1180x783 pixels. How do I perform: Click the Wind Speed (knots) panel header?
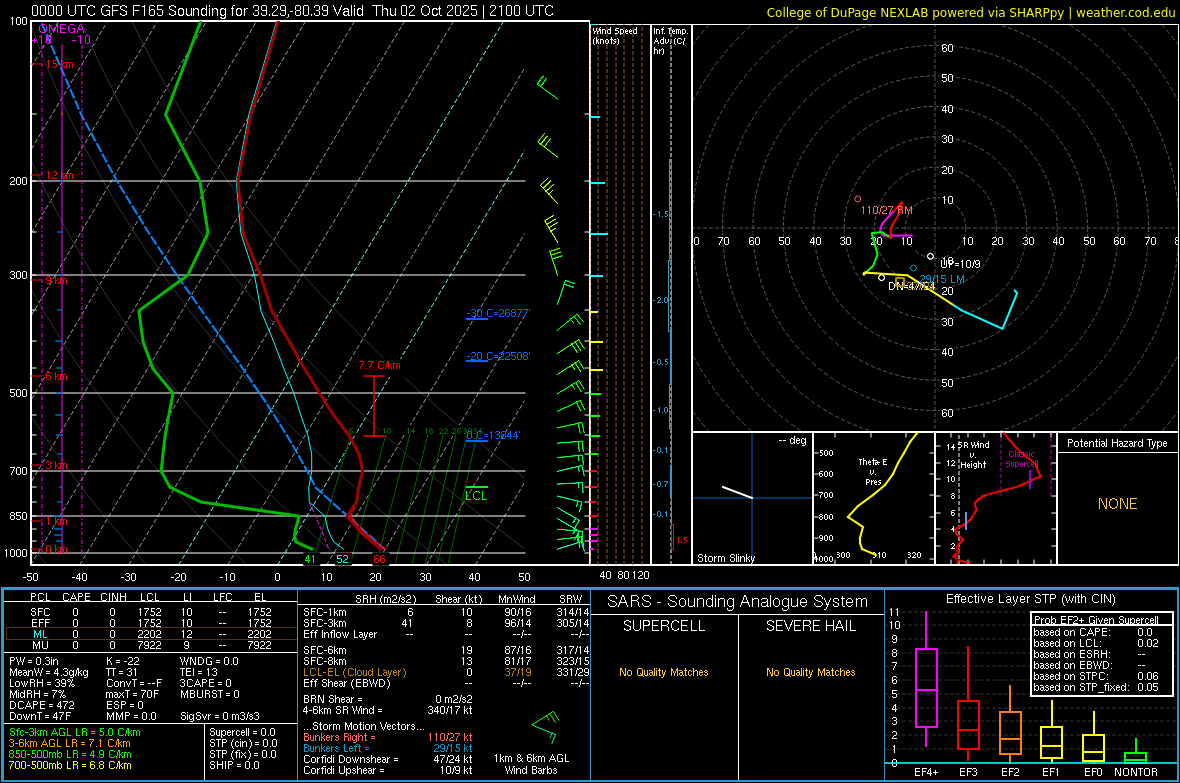click(x=615, y=35)
